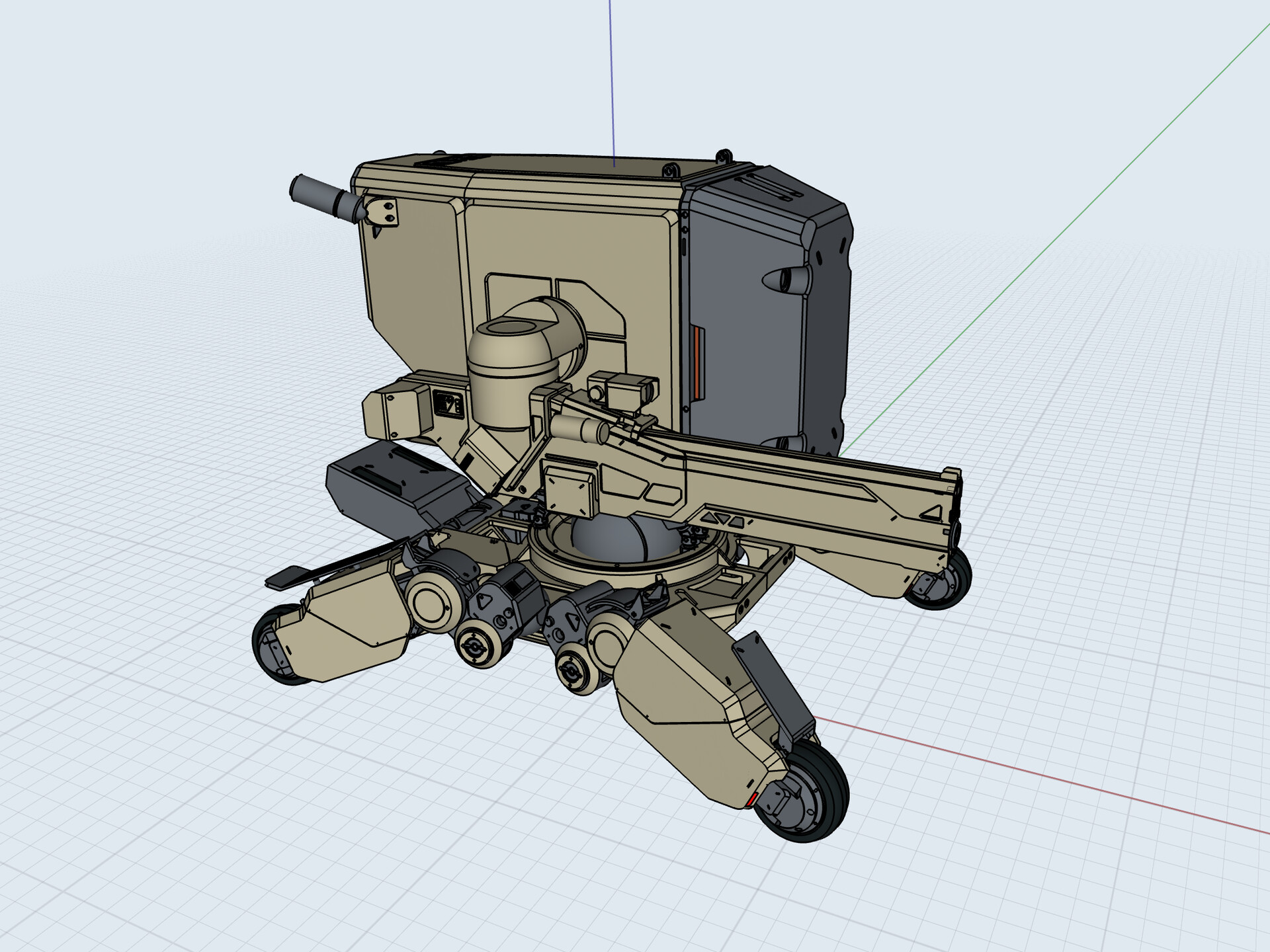The height and width of the screenshot is (952, 1270).
Task: Click the red marker near front-right wheel
Action: coord(752,799)
